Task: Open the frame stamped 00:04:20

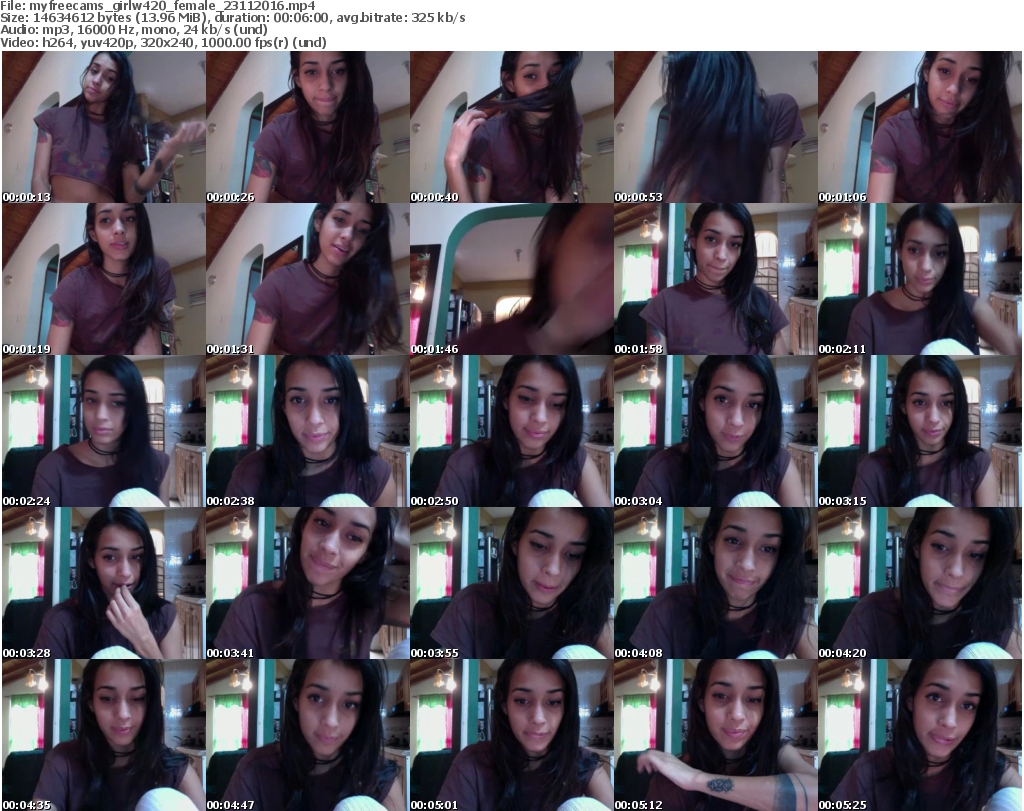Action: pos(920,583)
